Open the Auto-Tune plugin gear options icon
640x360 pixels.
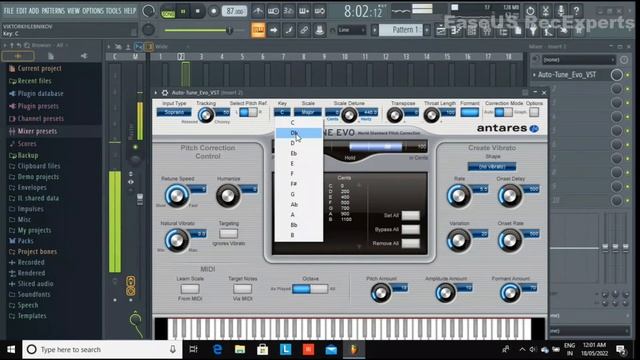pos(164,93)
